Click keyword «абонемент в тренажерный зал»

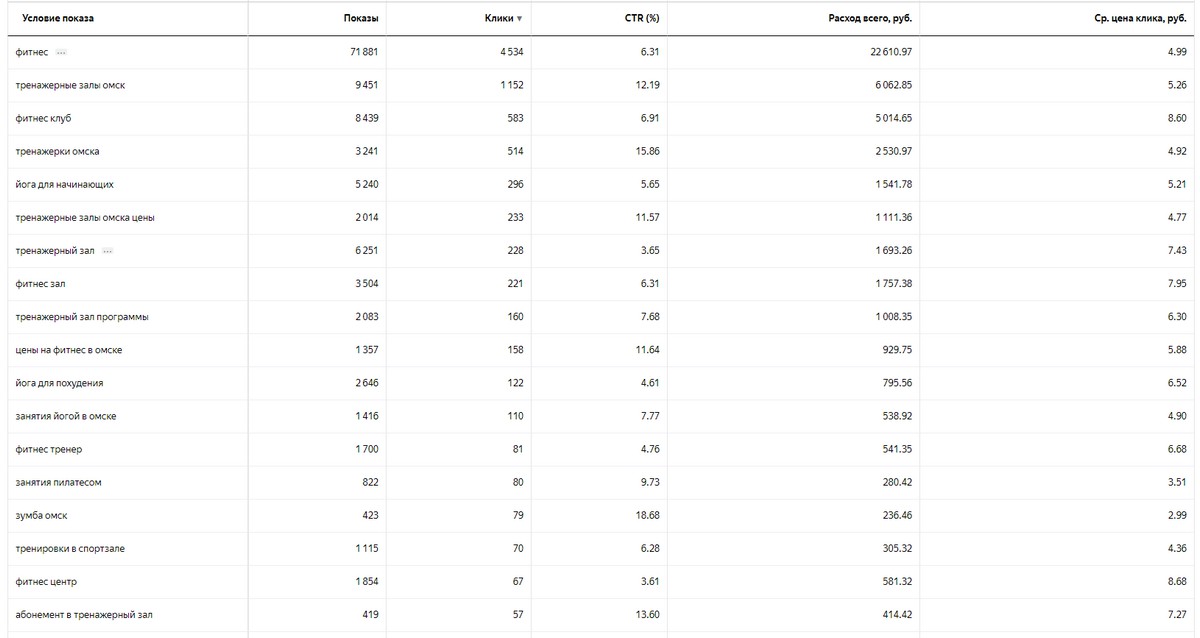[84, 614]
